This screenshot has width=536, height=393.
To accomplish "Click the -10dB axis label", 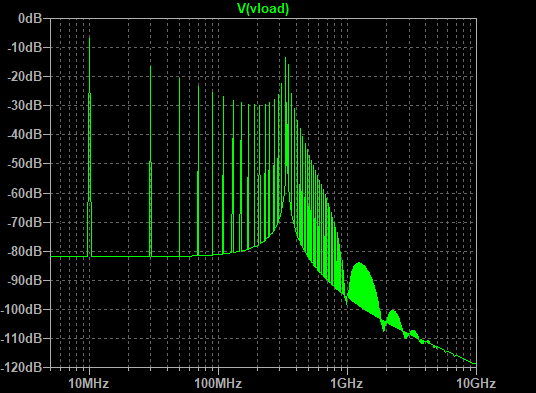I will pos(25,47).
